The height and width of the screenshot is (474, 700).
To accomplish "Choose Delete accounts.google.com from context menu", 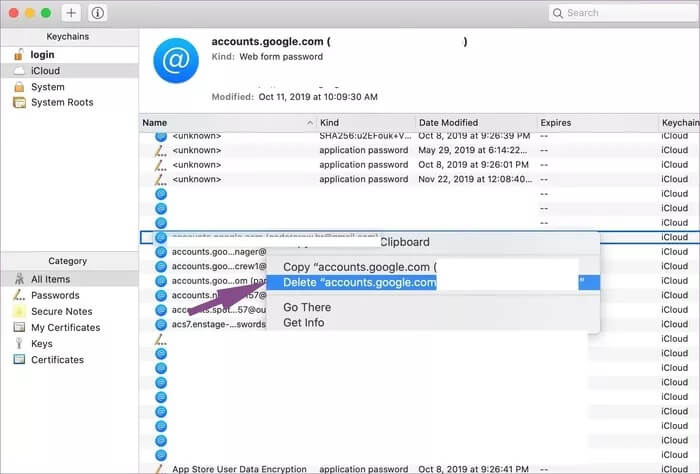I will coord(433,282).
